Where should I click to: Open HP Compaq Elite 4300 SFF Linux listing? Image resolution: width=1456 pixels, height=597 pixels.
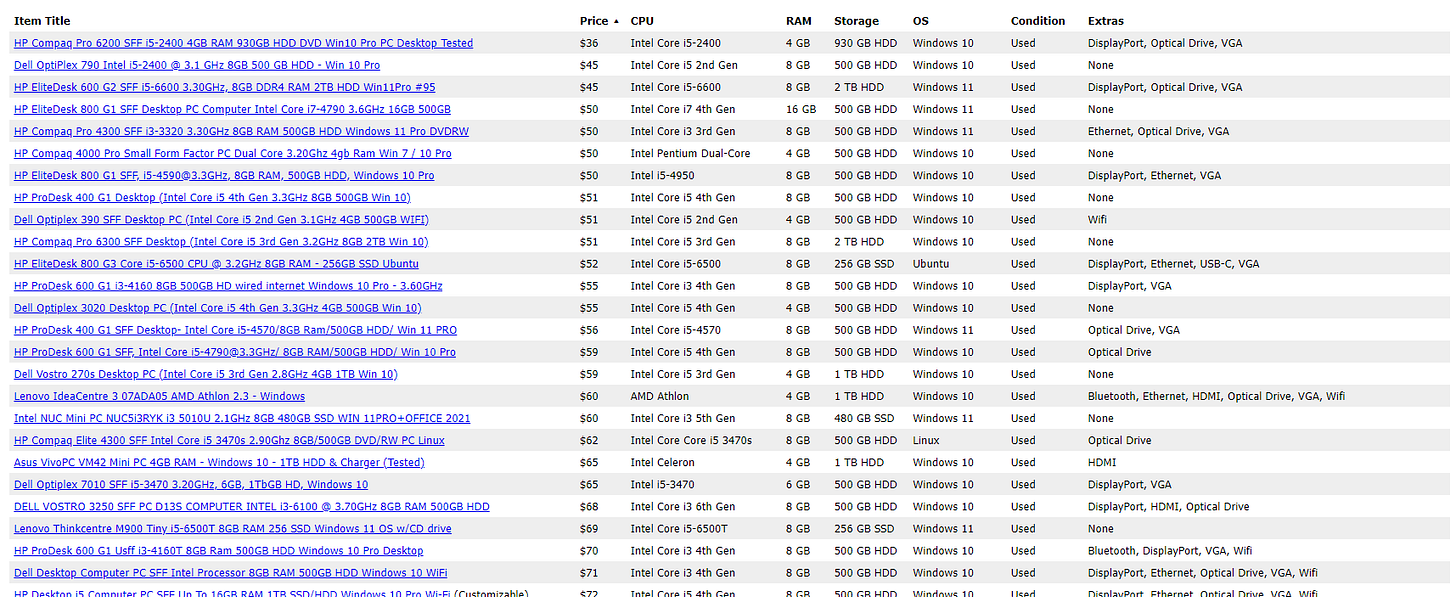click(229, 440)
